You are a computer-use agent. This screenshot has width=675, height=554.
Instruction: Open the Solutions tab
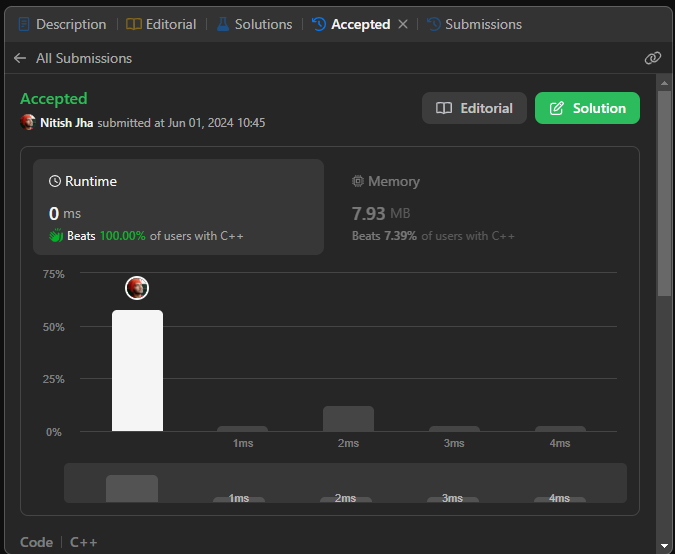(x=254, y=24)
